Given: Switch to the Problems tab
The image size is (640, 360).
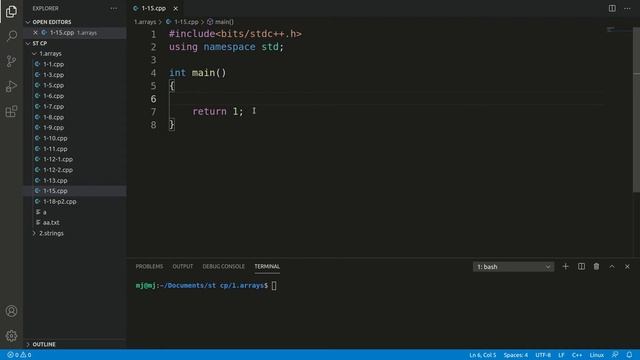Looking at the screenshot, I should 149,266.
